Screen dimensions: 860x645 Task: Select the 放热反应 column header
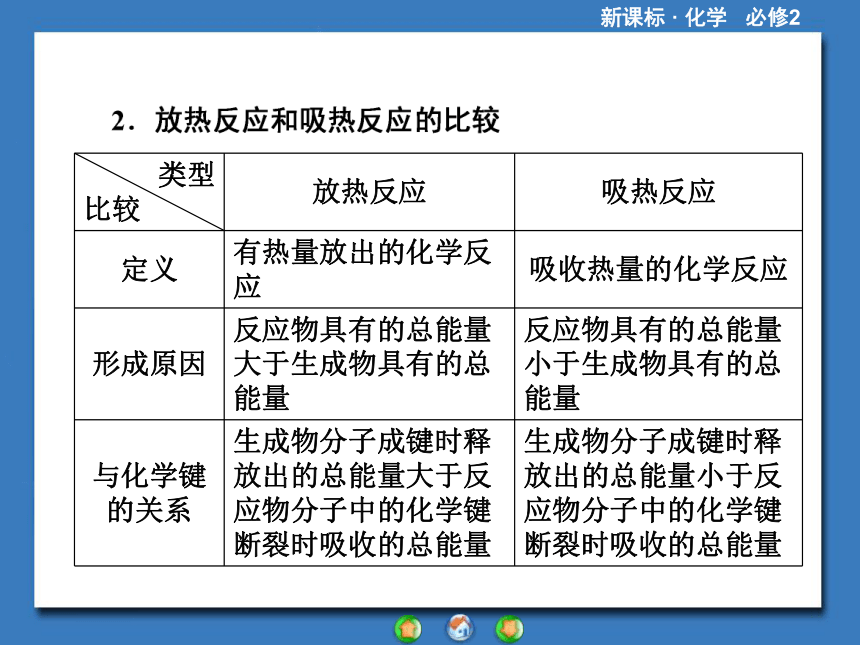[369, 192]
